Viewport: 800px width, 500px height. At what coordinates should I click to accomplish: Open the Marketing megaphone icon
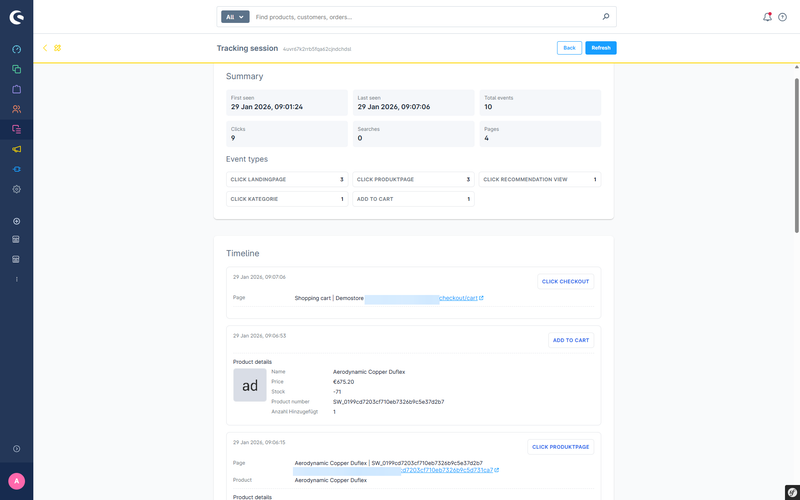click(16, 149)
